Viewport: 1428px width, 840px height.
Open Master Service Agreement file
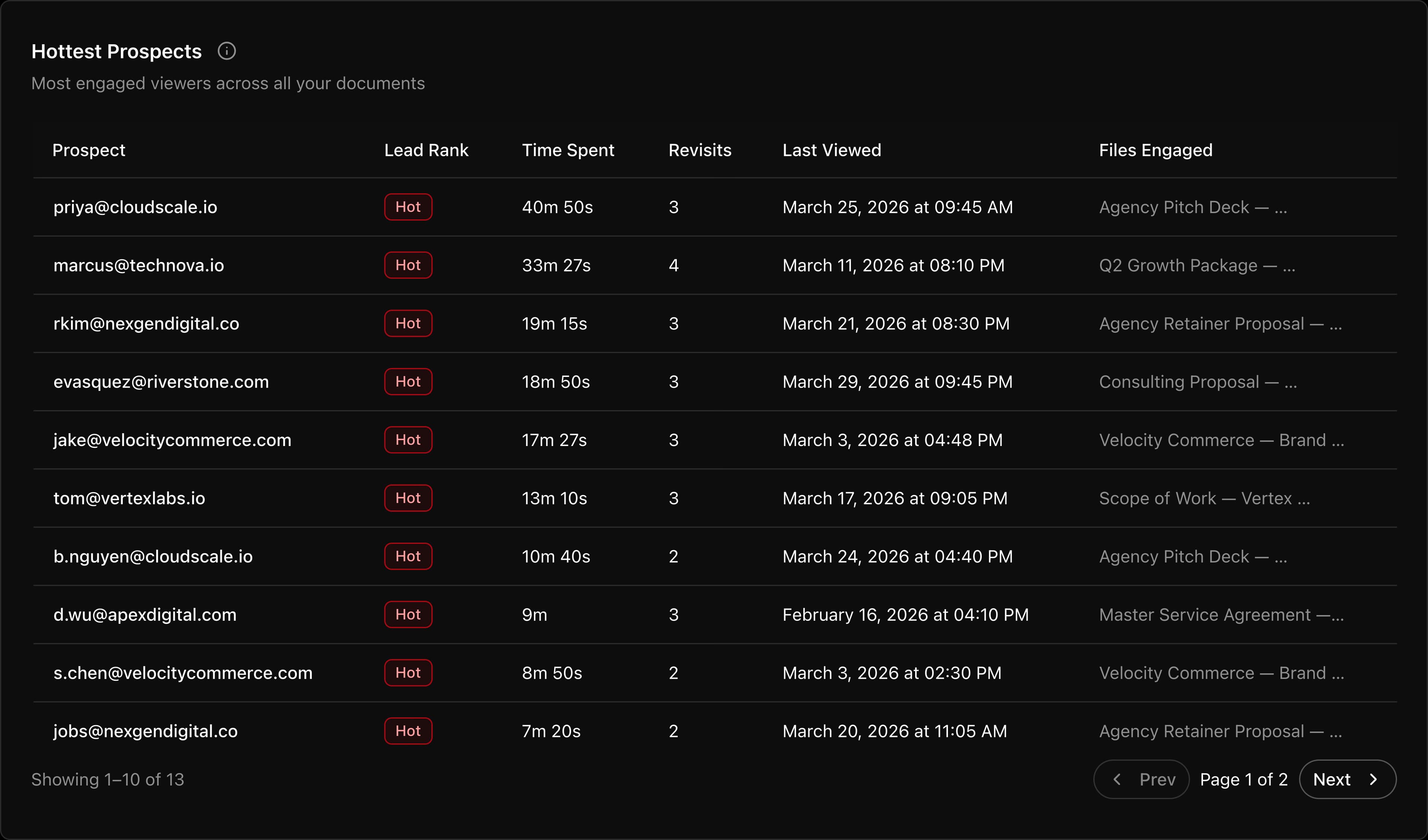pyautogui.click(x=1220, y=614)
